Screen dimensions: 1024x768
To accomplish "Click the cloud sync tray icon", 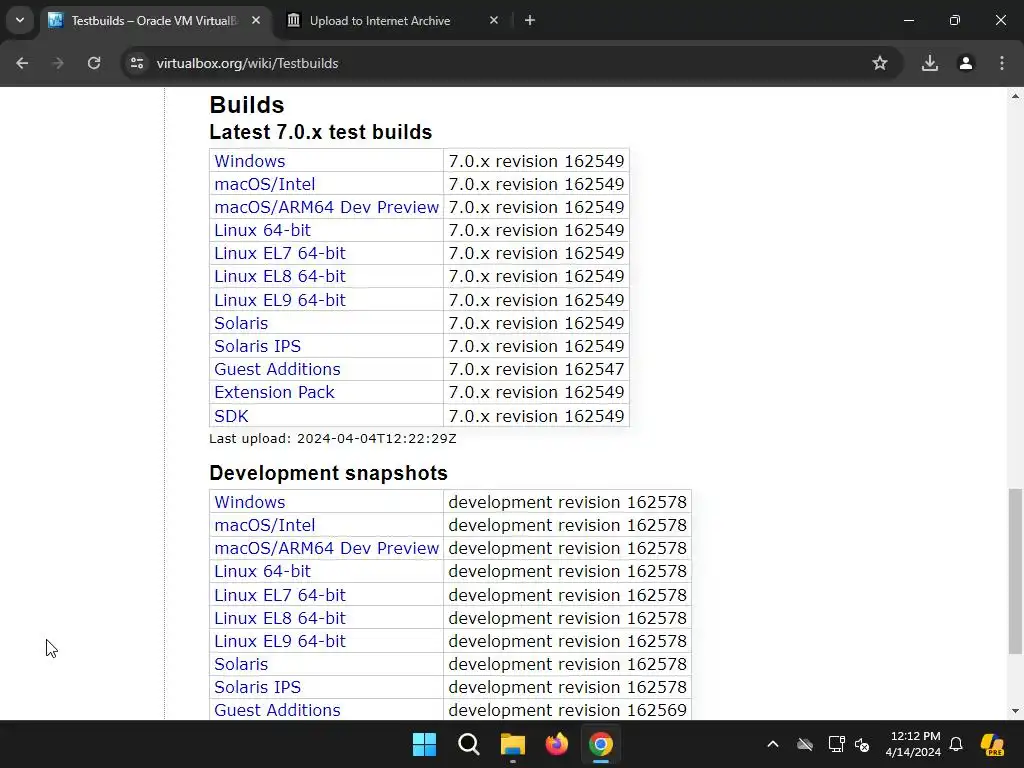I will click(x=805, y=744).
